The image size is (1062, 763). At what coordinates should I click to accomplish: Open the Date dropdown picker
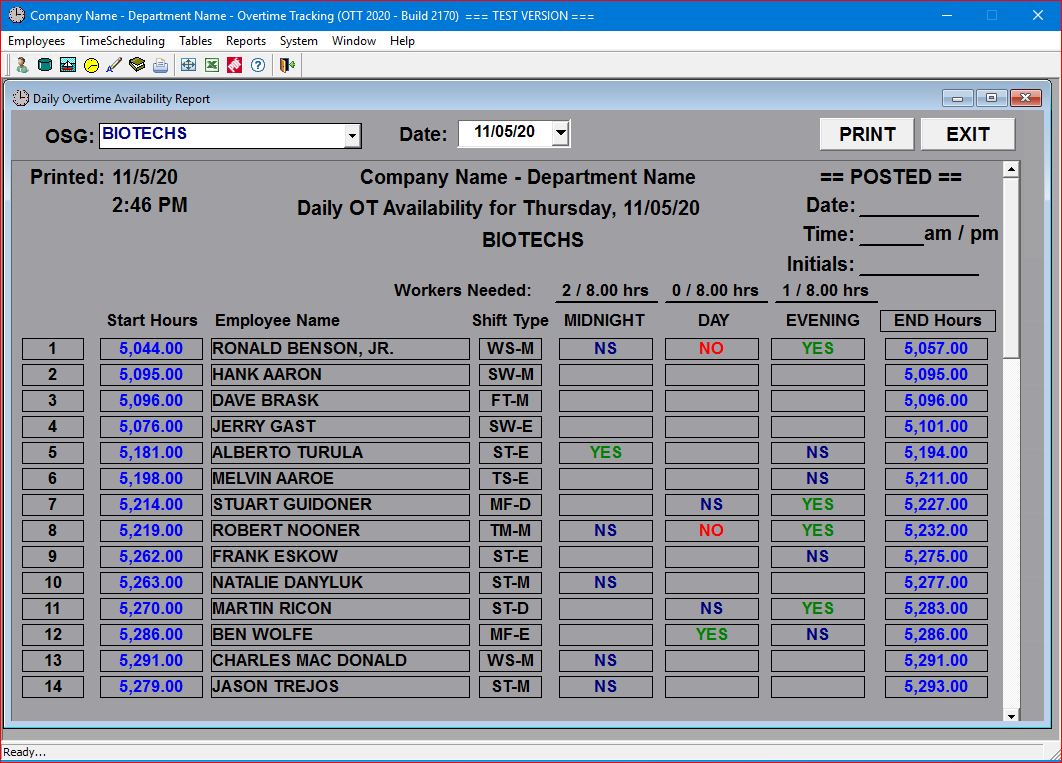click(560, 133)
